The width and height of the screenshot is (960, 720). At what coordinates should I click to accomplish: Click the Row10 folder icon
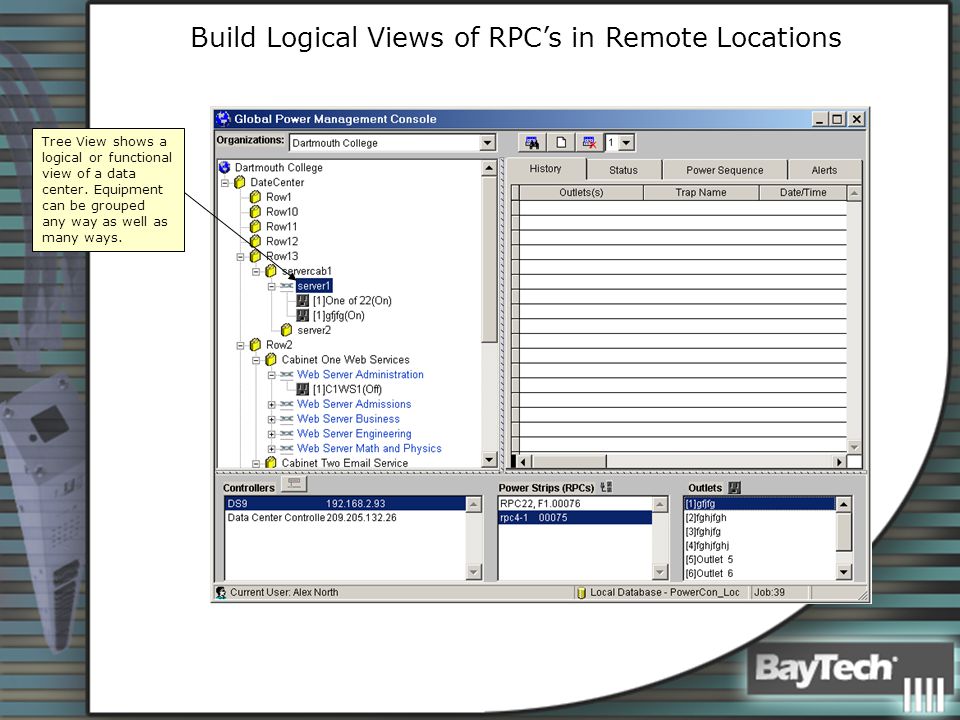pos(255,212)
